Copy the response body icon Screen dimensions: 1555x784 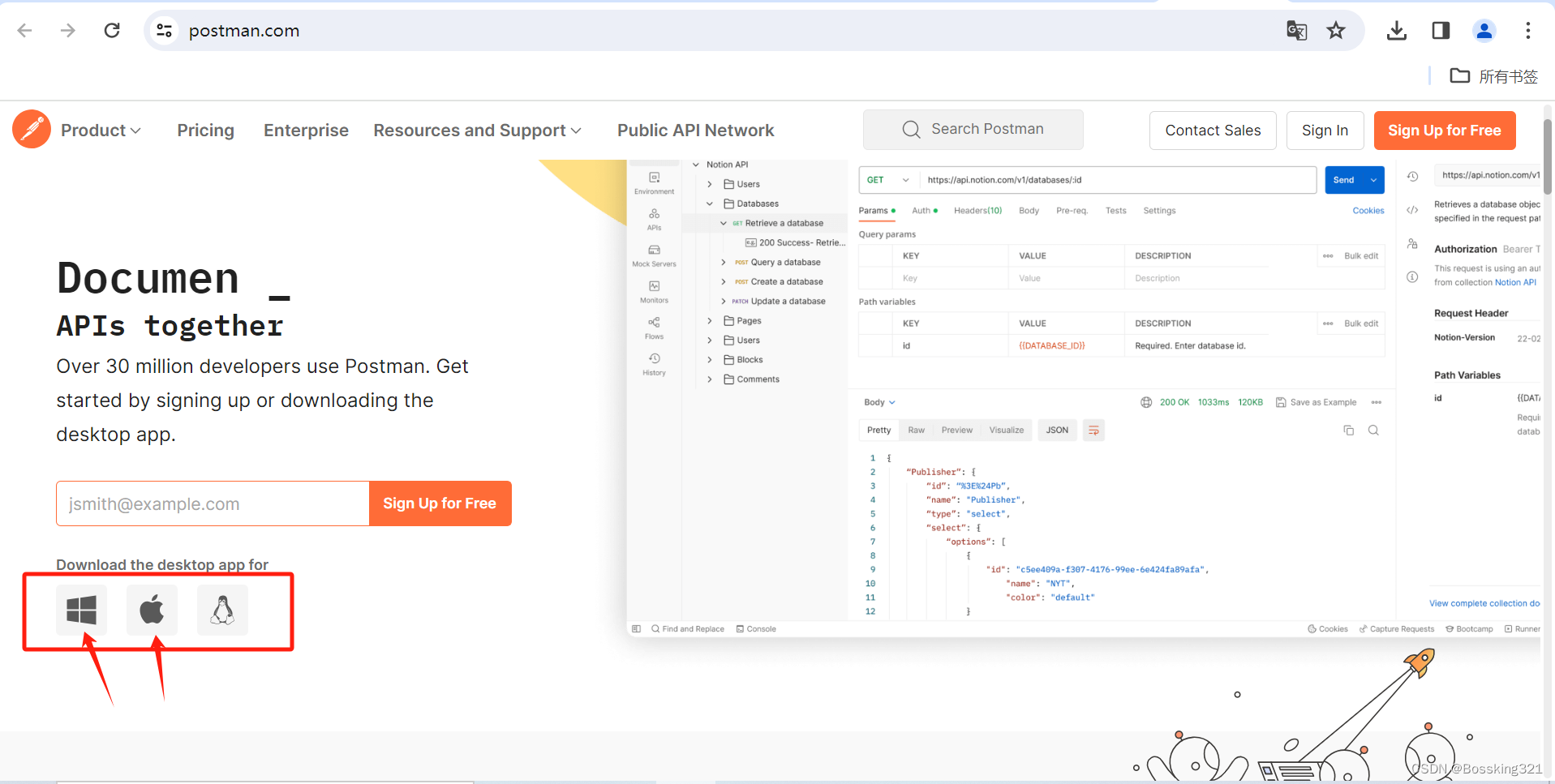1348,431
